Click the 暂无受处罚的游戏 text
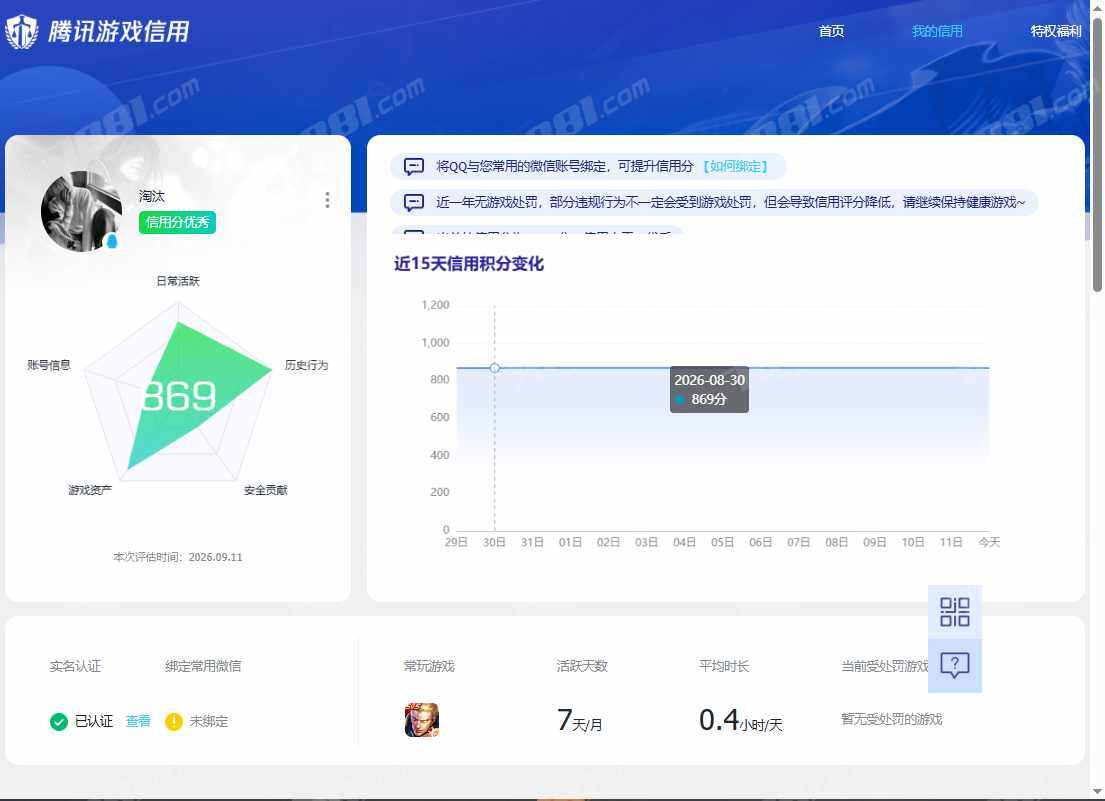Viewport: 1105px width, 801px height. (891, 719)
